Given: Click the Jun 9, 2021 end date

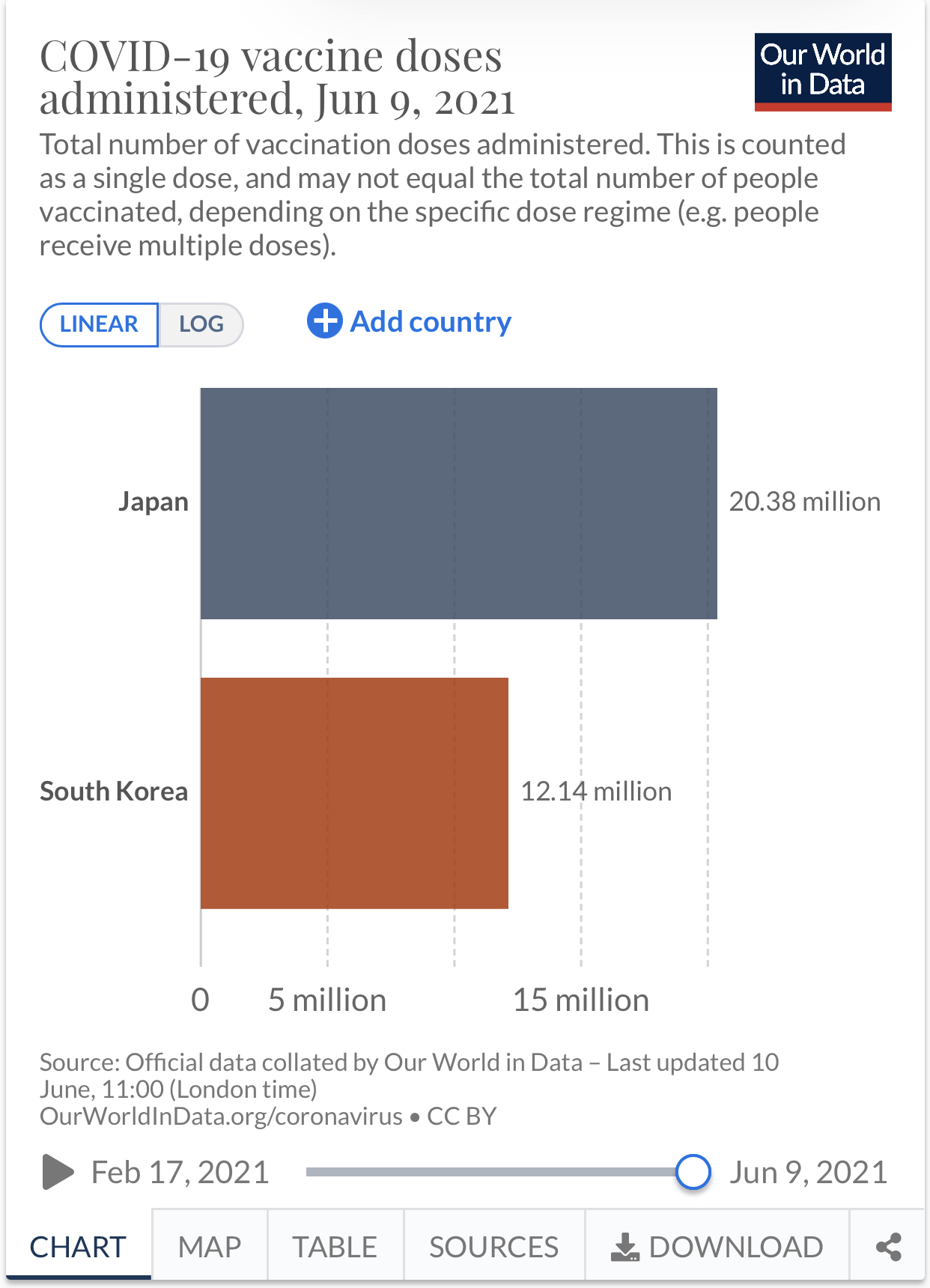Looking at the screenshot, I should pos(808,1172).
